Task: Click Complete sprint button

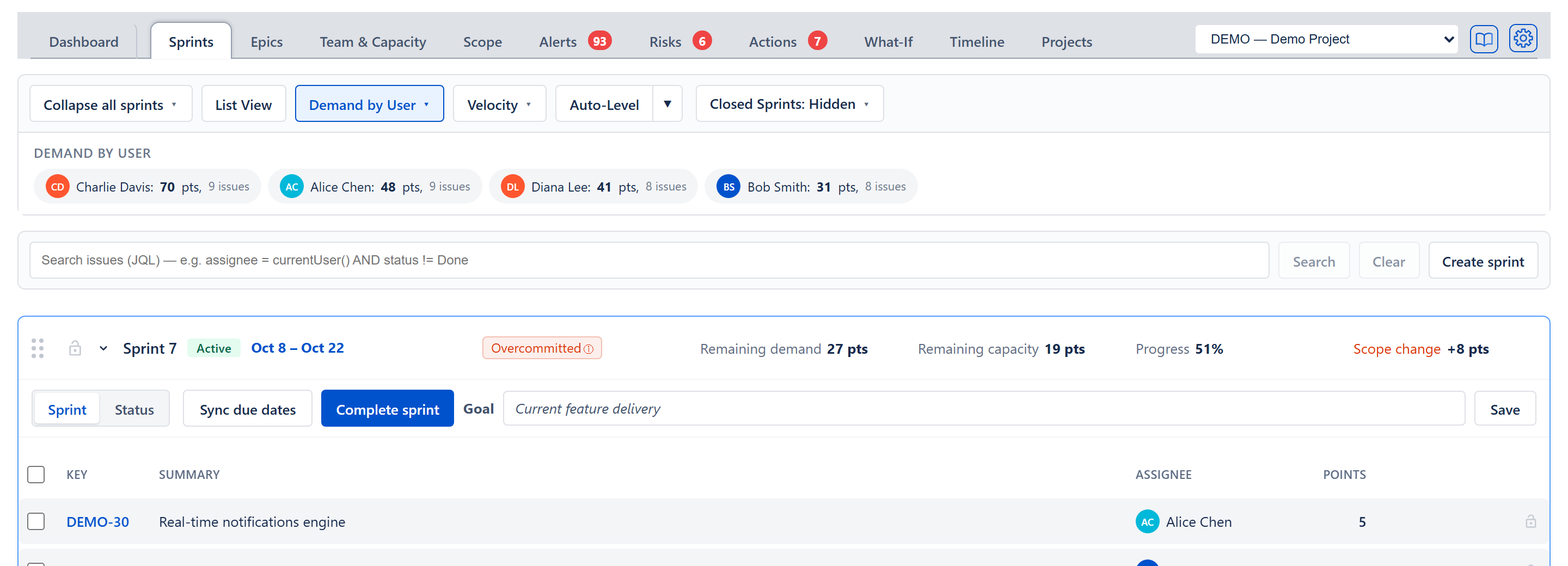Action: coord(387,409)
